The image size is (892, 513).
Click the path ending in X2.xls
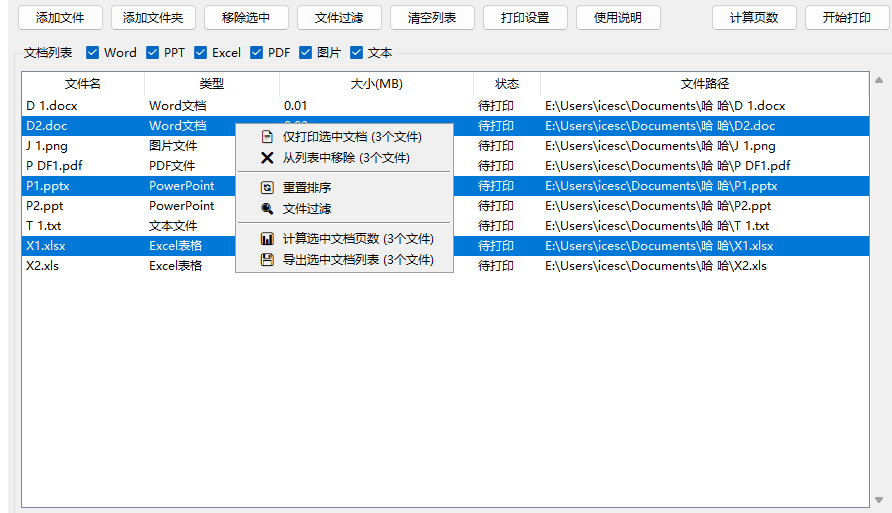click(x=656, y=266)
